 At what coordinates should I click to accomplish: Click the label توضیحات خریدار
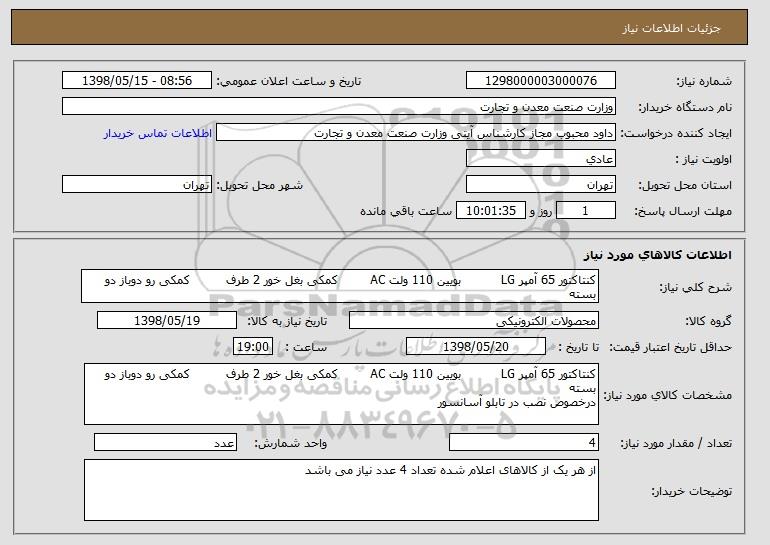[x=691, y=491]
